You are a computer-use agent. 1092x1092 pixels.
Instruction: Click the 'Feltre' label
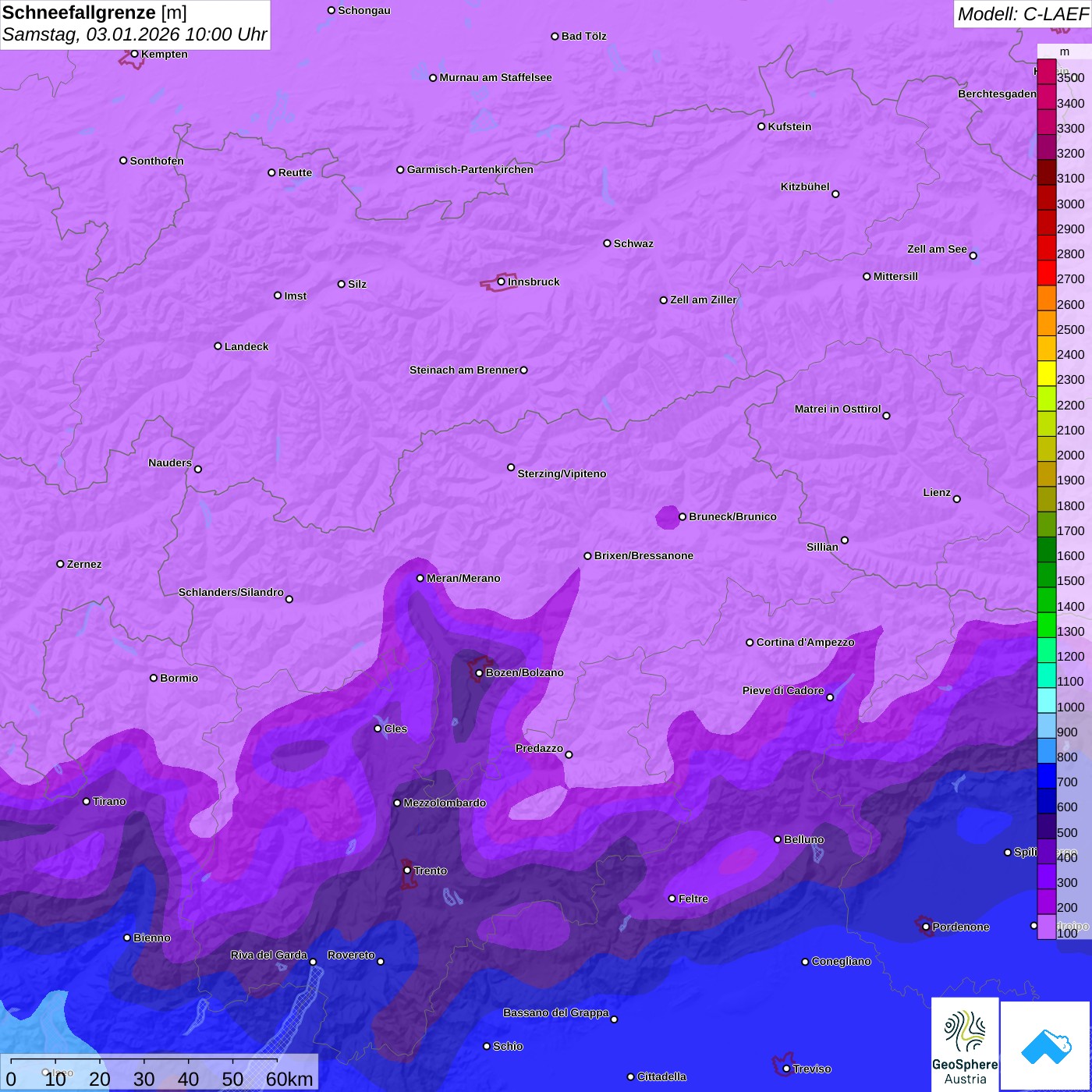(693, 899)
